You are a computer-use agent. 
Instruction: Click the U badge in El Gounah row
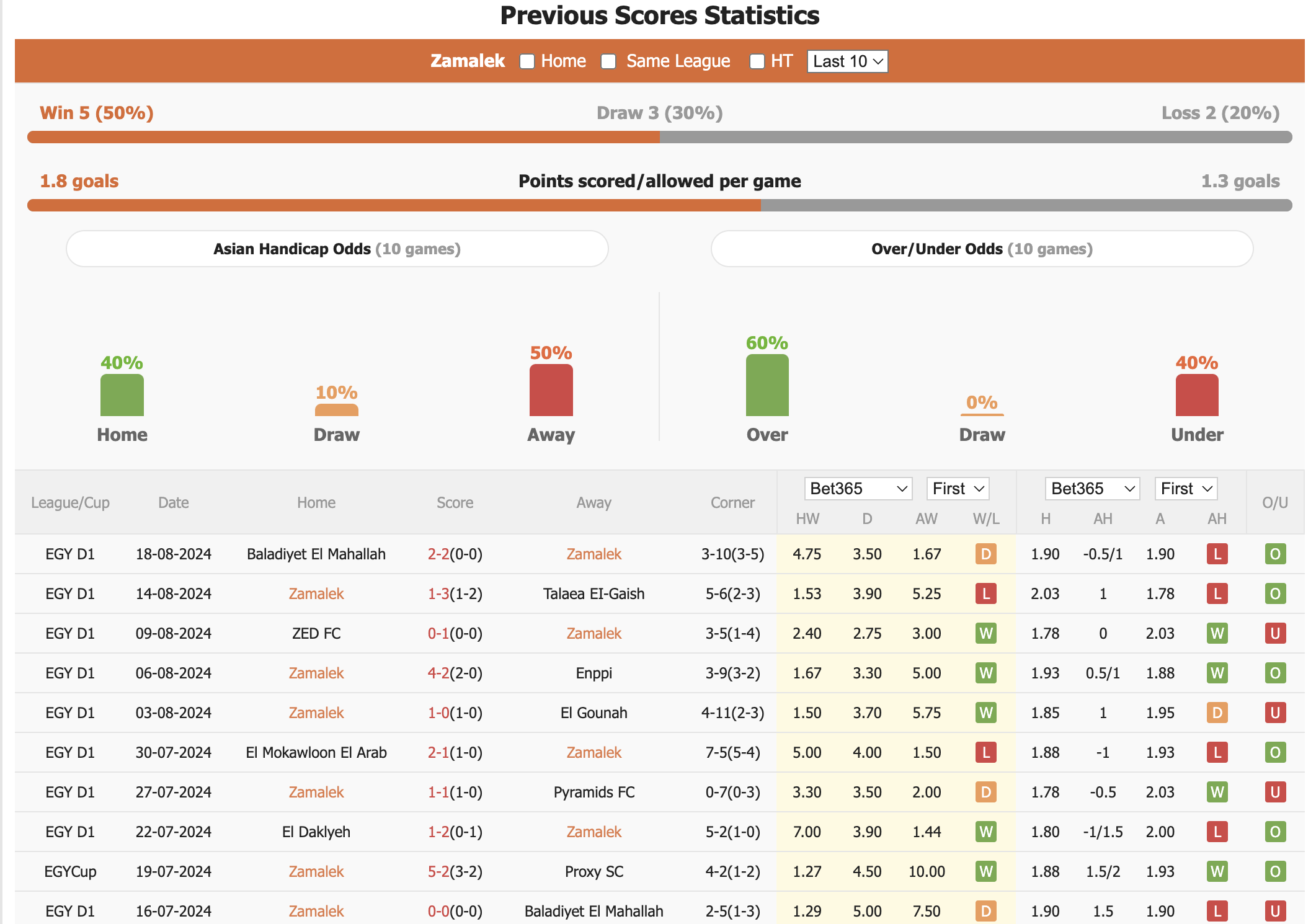pos(1275,713)
